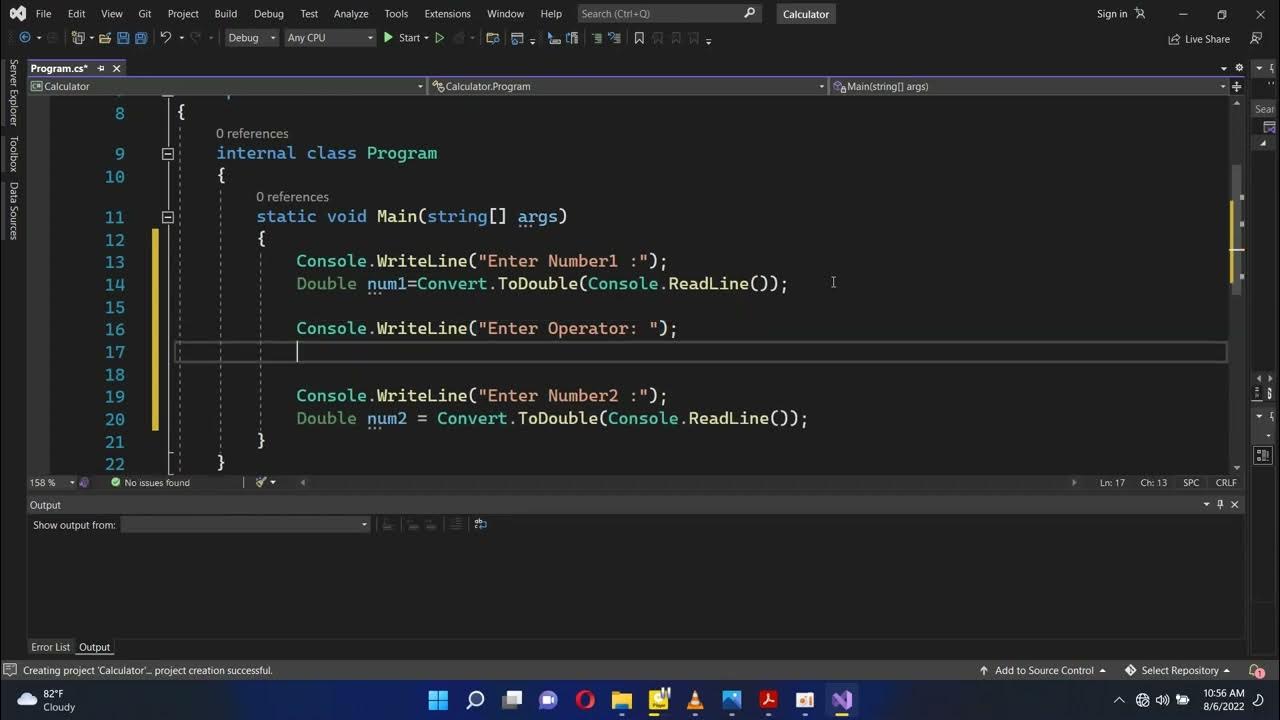Open the Calculator.Program type dropdown
The image size is (1280, 720).
[628, 86]
